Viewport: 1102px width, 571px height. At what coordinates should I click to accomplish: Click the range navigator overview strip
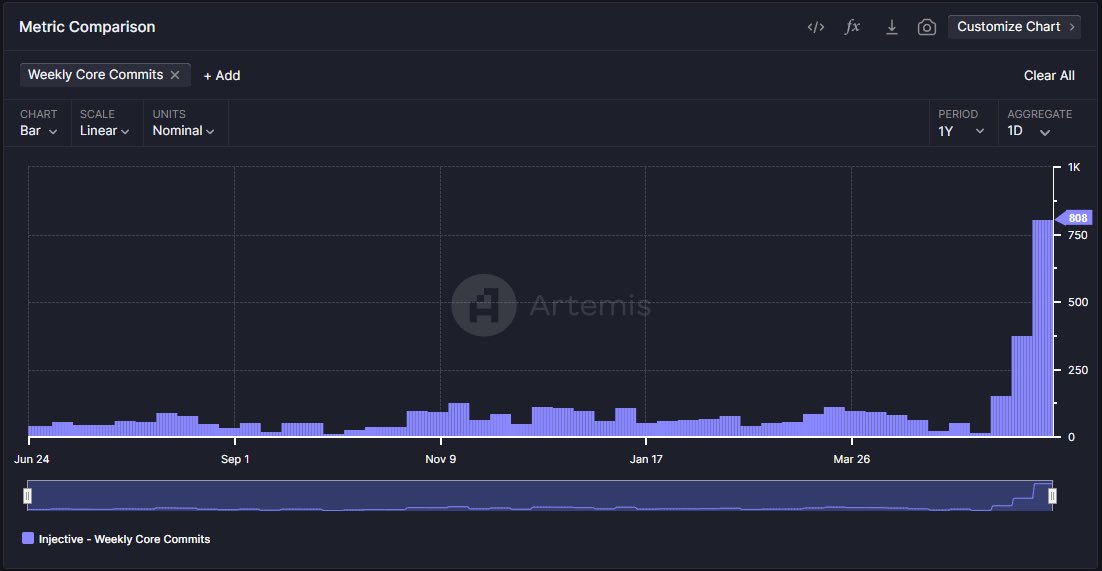coord(540,496)
